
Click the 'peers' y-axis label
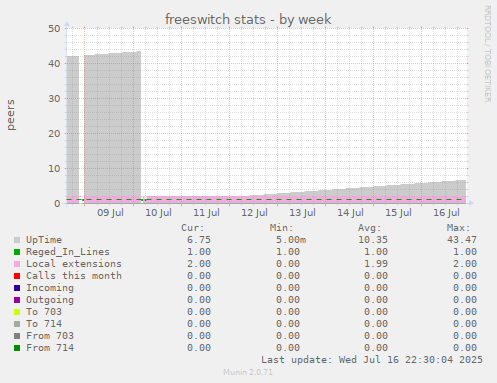click(x=11, y=115)
